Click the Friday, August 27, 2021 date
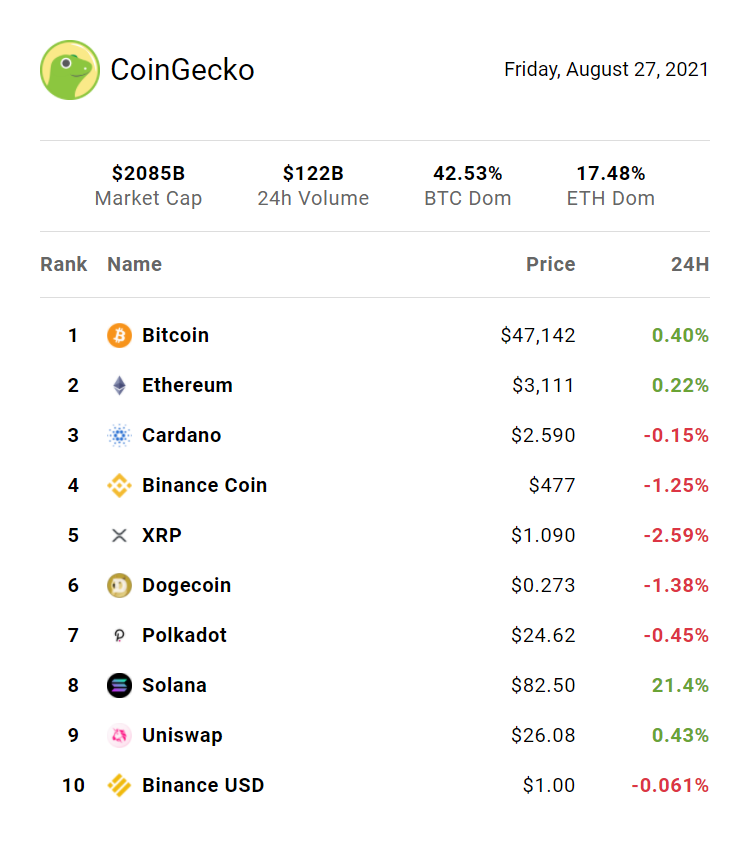The image size is (750, 864). pos(606,70)
